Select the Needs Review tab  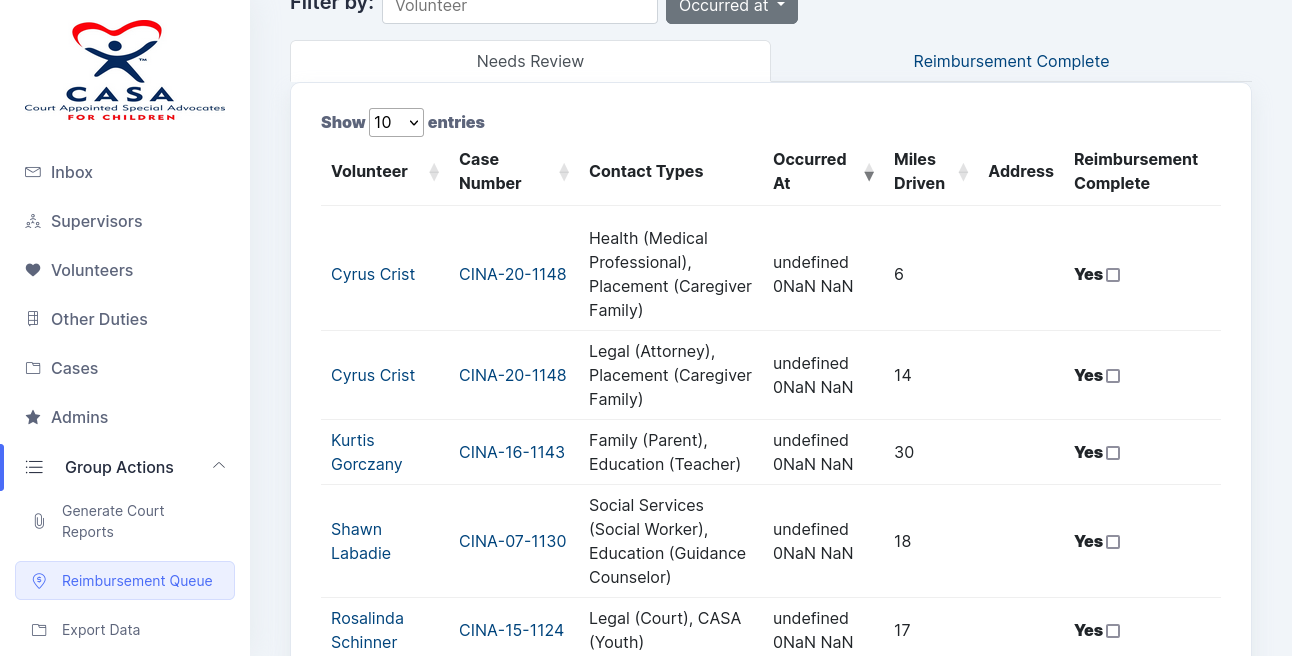pyautogui.click(x=529, y=61)
